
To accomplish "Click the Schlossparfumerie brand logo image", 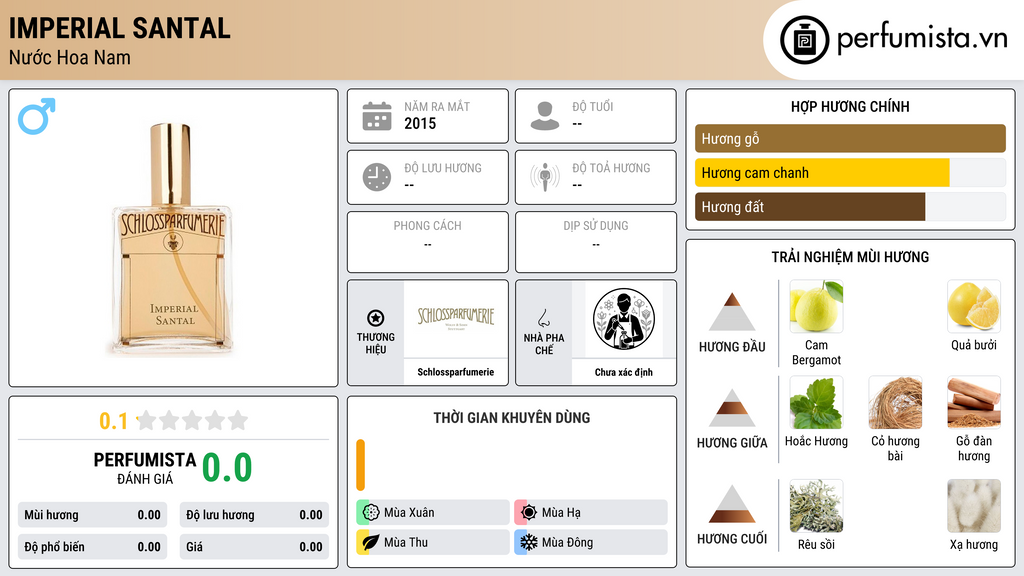I will click(x=456, y=319).
